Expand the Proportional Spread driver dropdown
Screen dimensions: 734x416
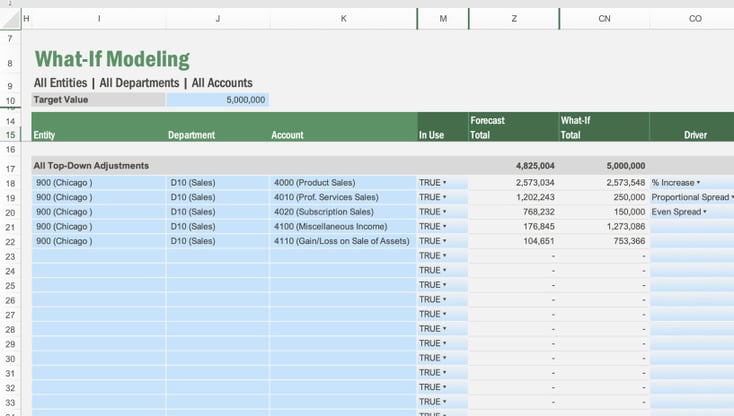pos(732,198)
